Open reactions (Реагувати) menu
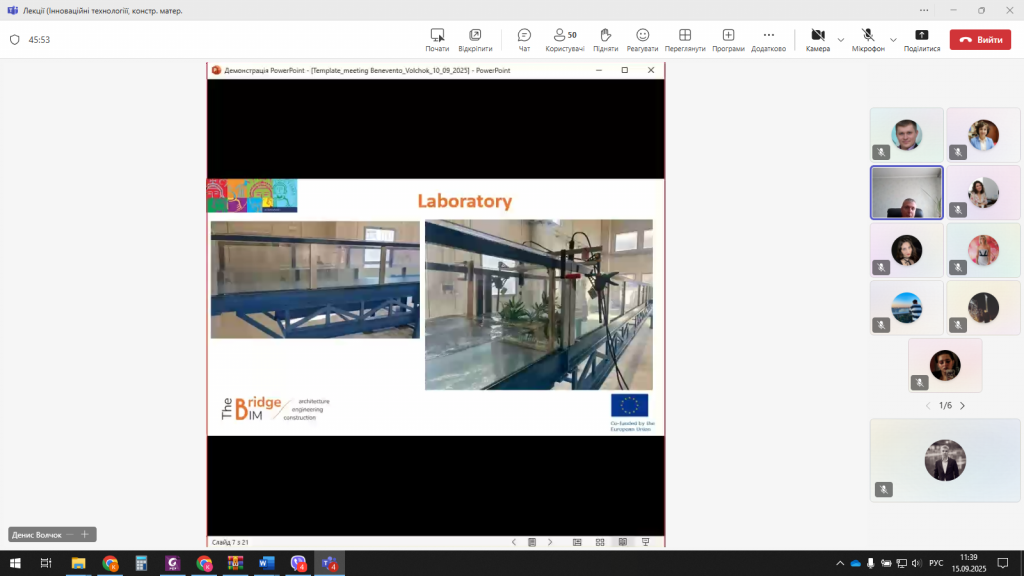This screenshot has width=1024, height=576. coord(643,39)
